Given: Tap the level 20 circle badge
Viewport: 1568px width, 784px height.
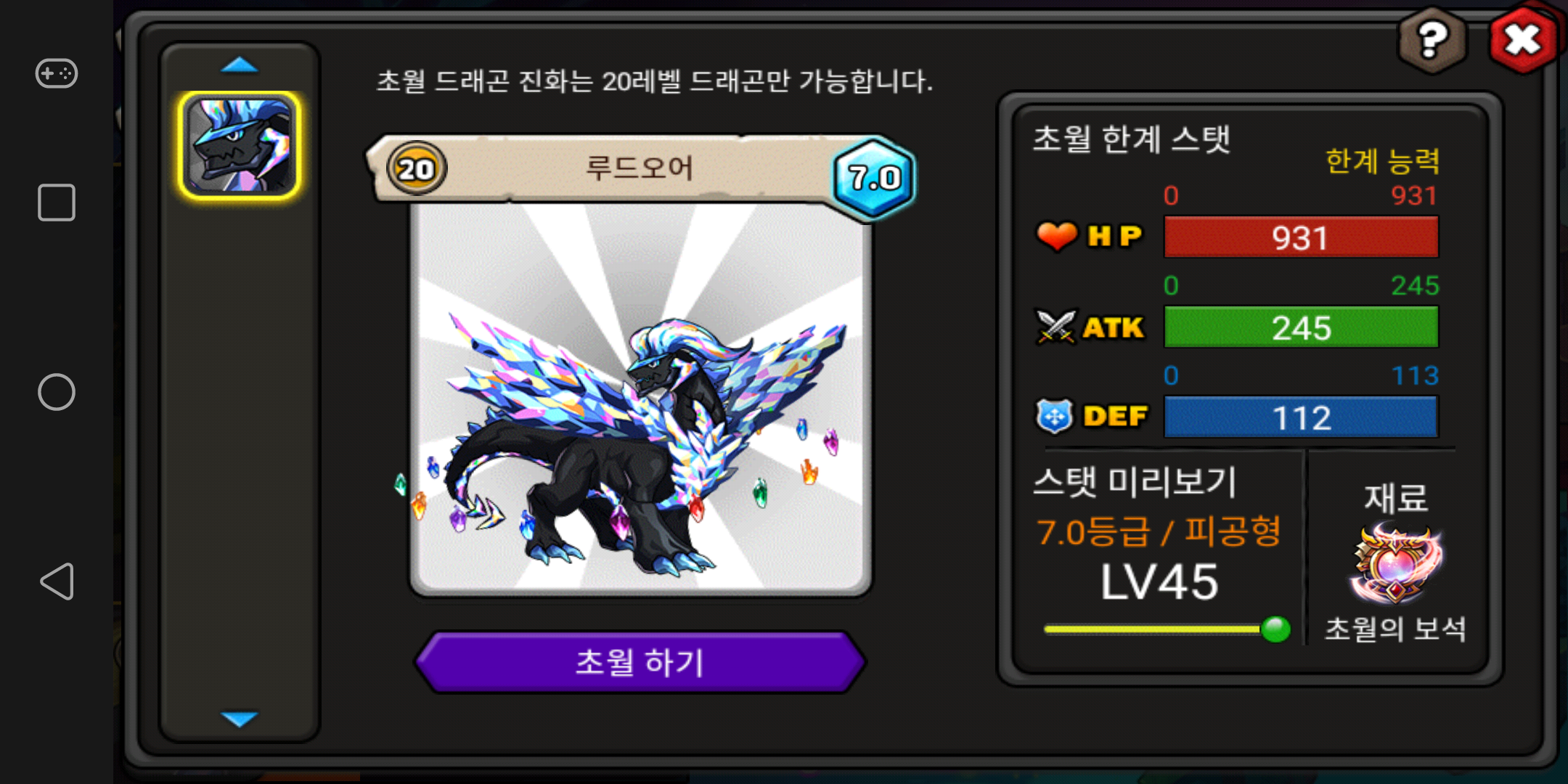Looking at the screenshot, I should click(416, 168).
